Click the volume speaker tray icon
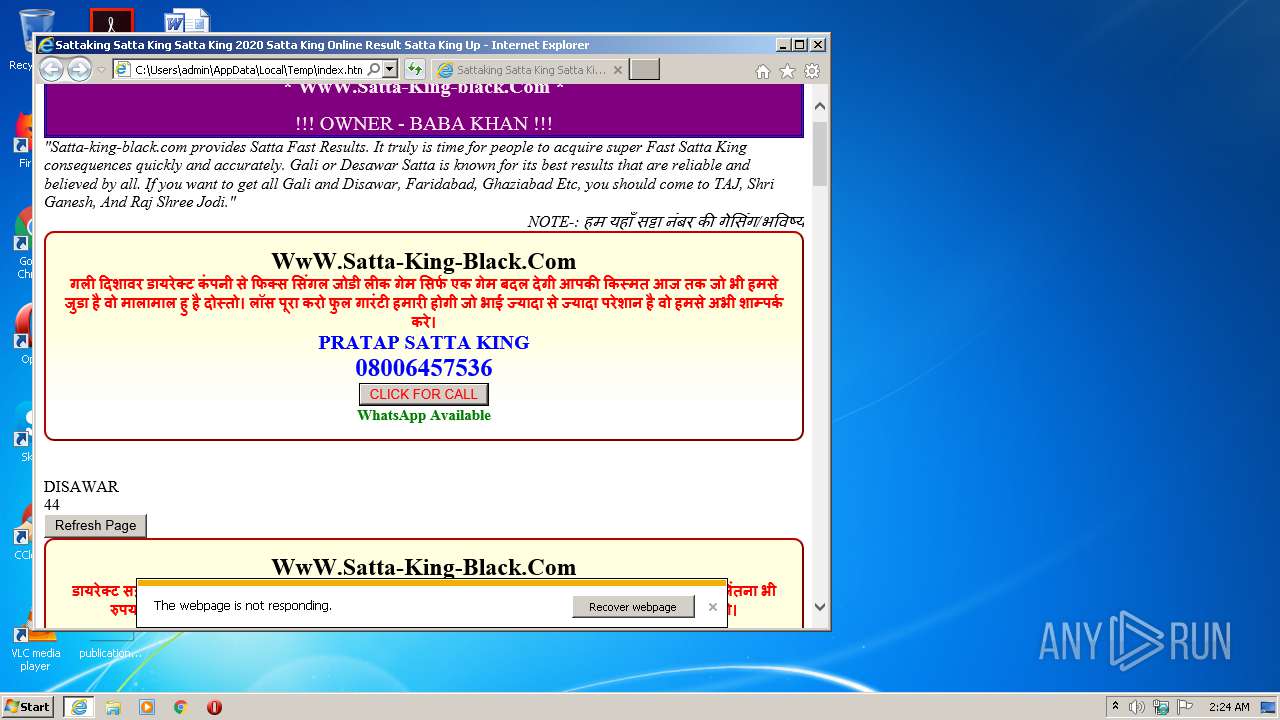1280x720 pixels. [x=1137, y=707]
